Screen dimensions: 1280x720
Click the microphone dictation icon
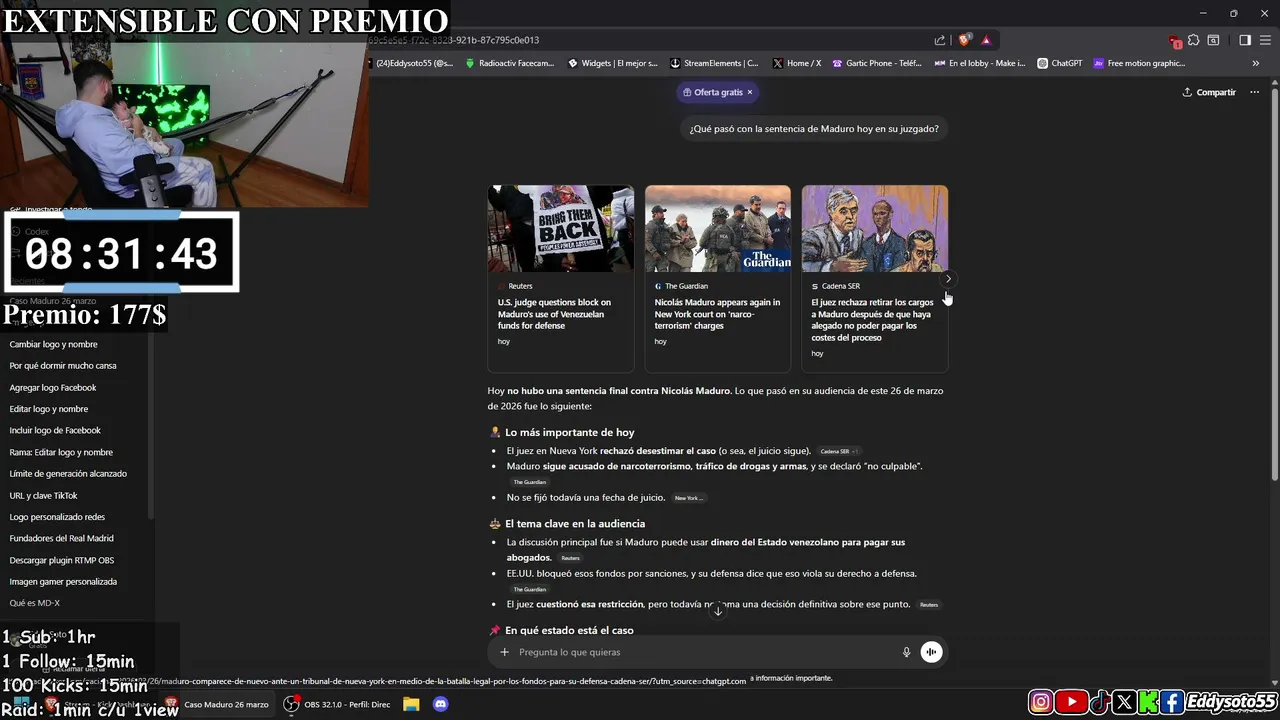pos(907,652)
